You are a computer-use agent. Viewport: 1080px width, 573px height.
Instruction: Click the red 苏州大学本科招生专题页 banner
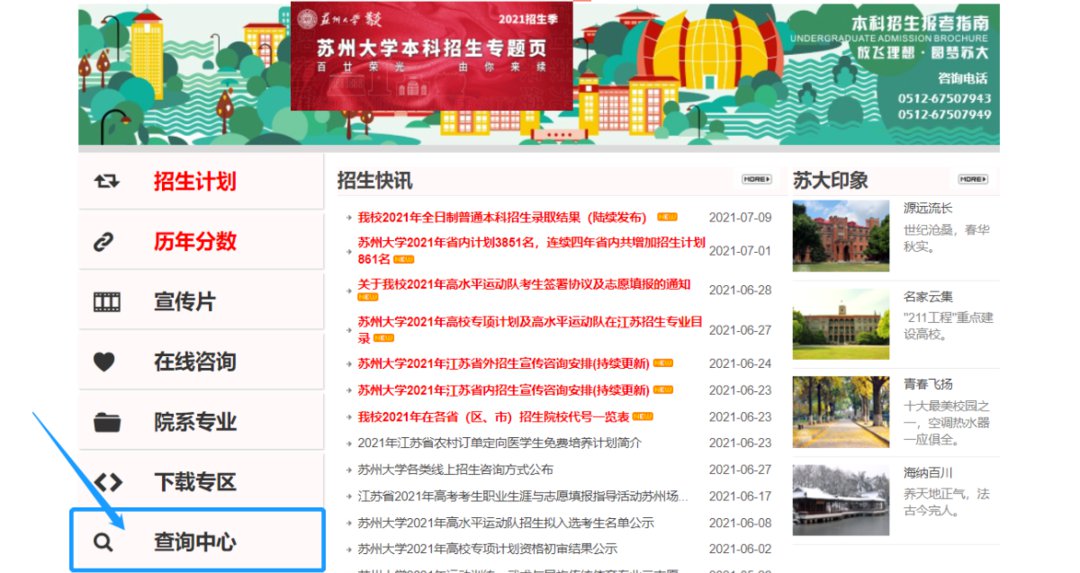[431, 56]
